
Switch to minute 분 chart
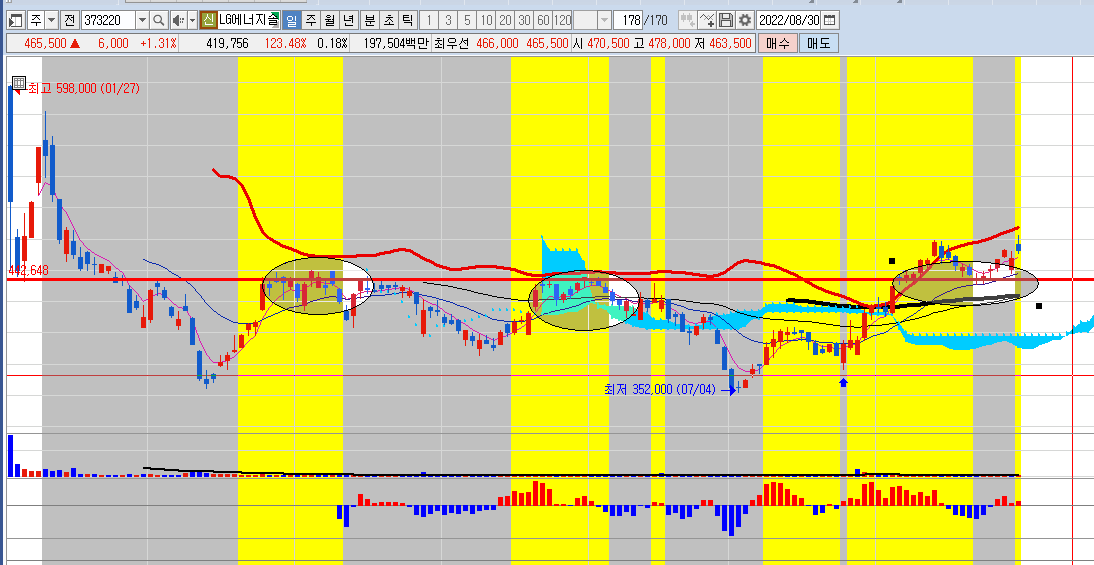pos(370,20)
